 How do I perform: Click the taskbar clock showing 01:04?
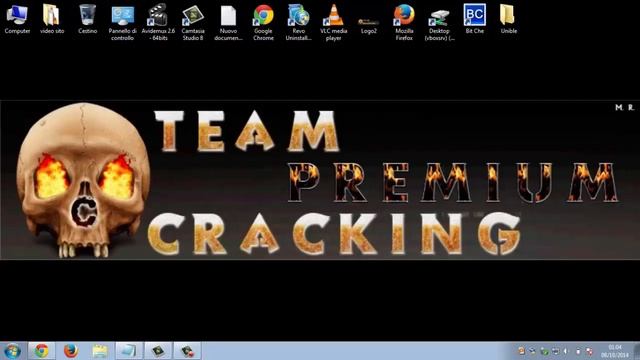614,351
